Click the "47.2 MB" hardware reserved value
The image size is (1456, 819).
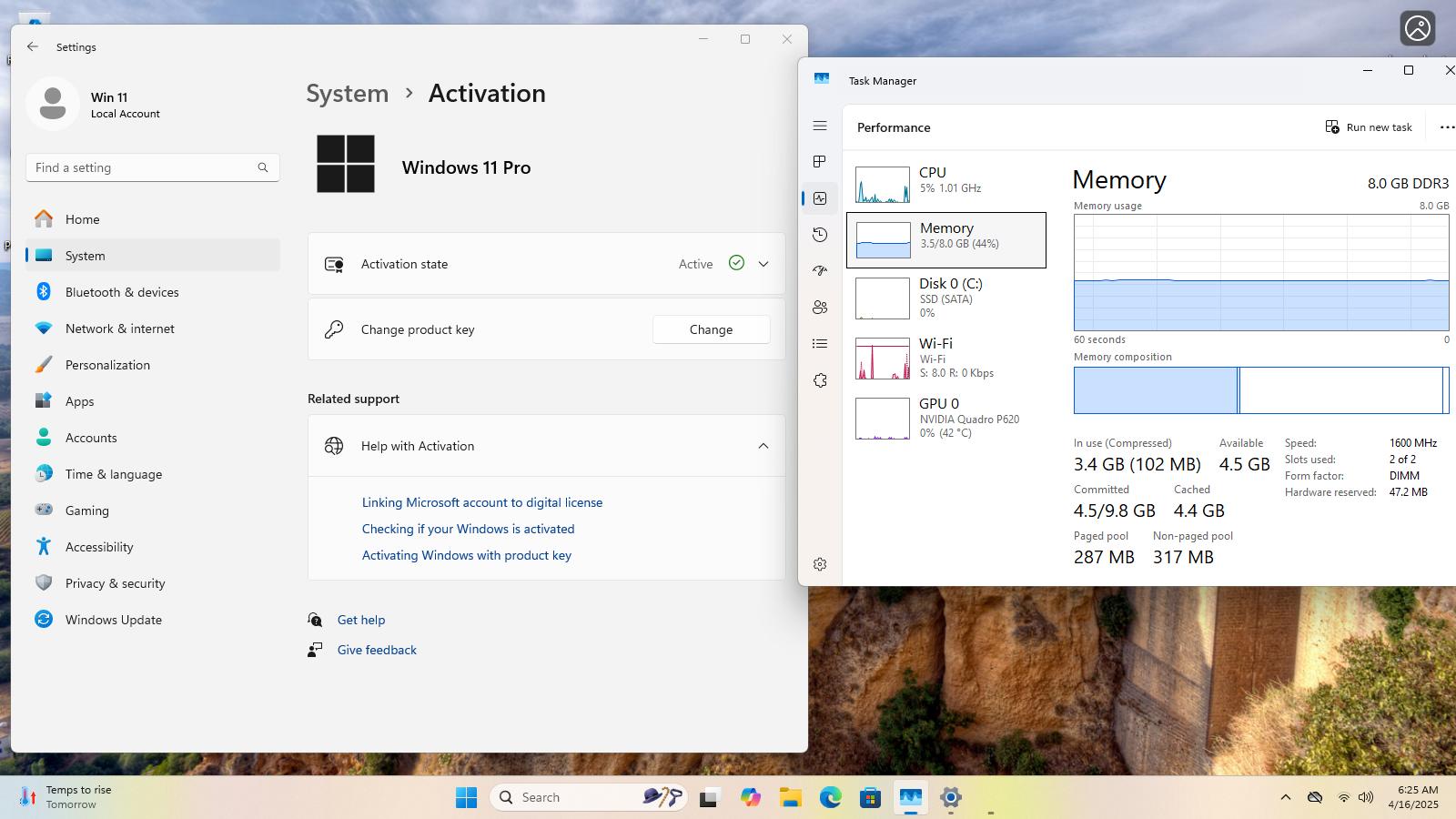pos(1409,492)
